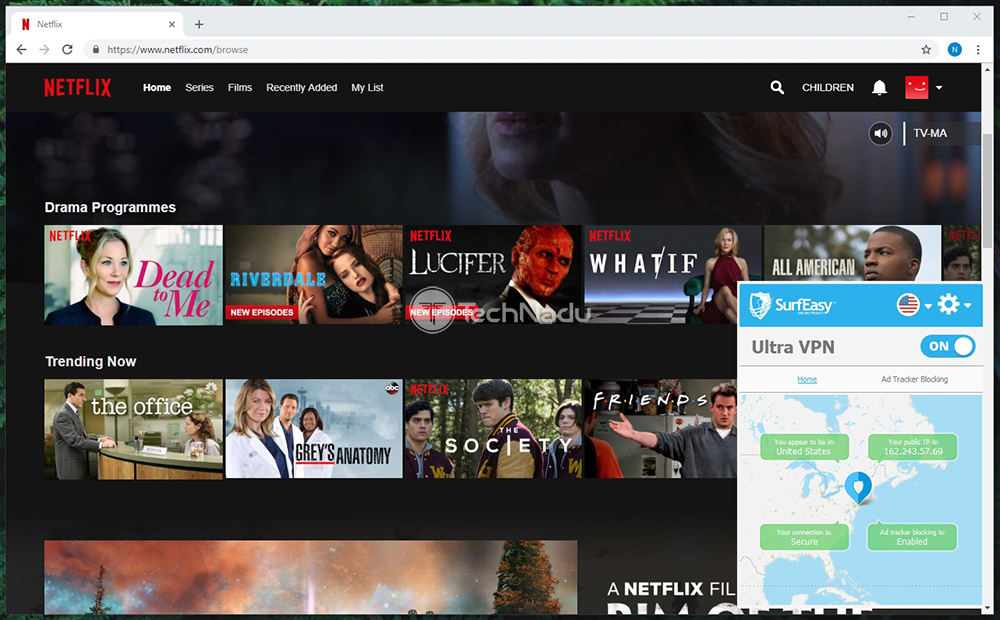Mute the preview audio speaker button

[881, 133]
